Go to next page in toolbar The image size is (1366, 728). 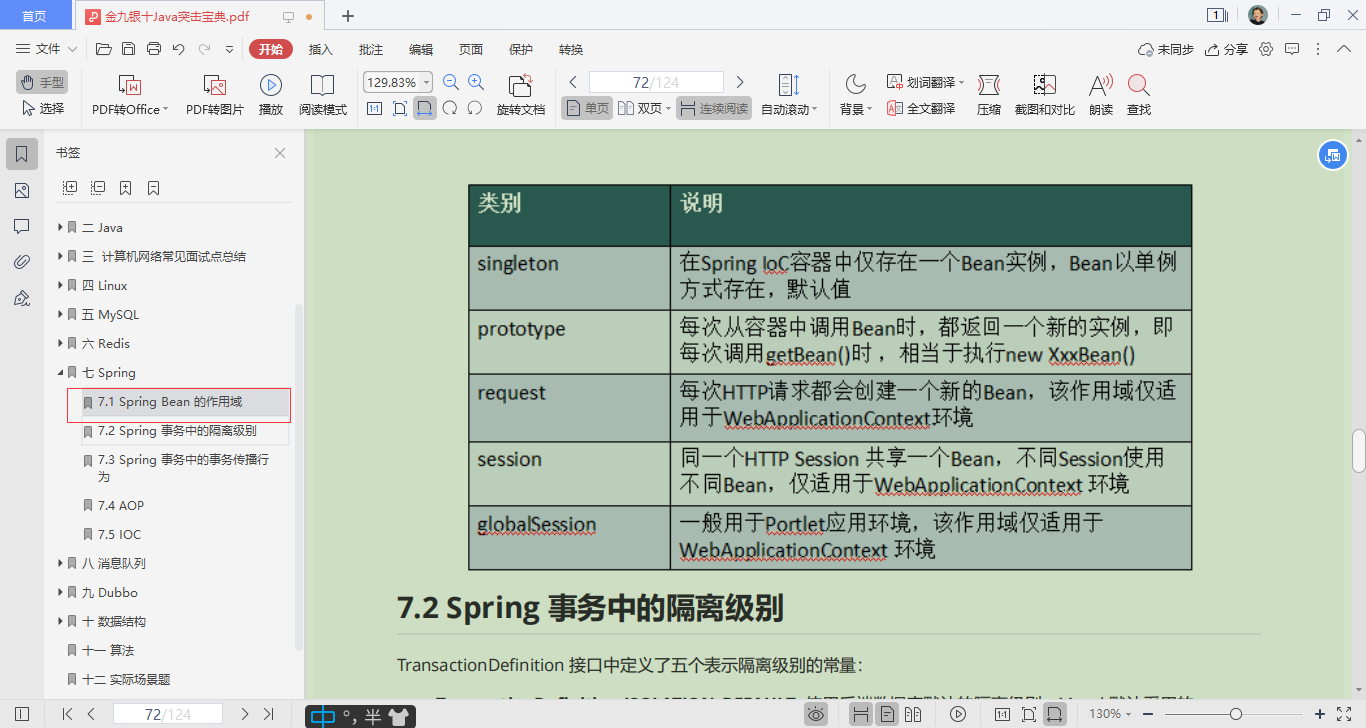click(740, 82)
